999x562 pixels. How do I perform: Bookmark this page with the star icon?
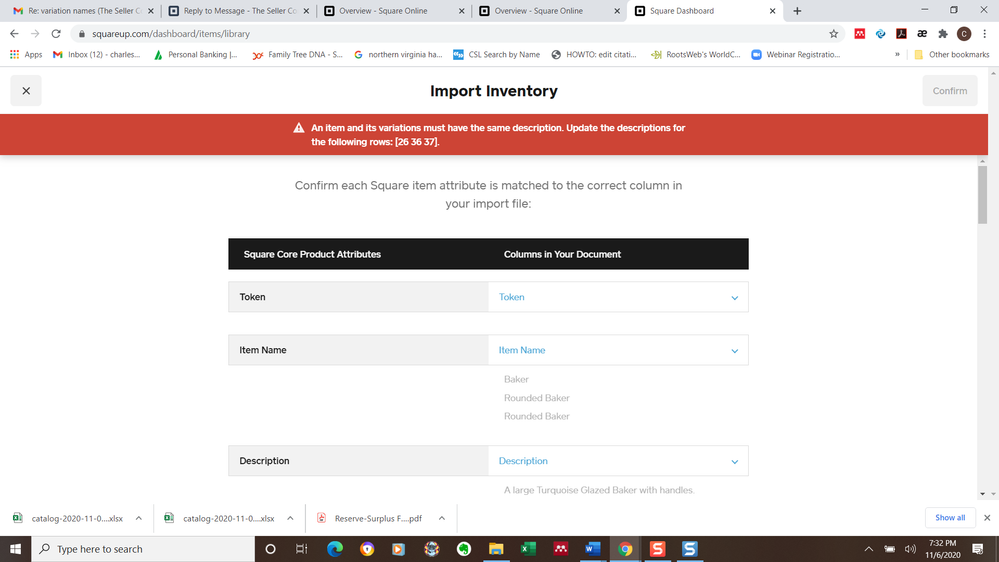coord(833,33)
